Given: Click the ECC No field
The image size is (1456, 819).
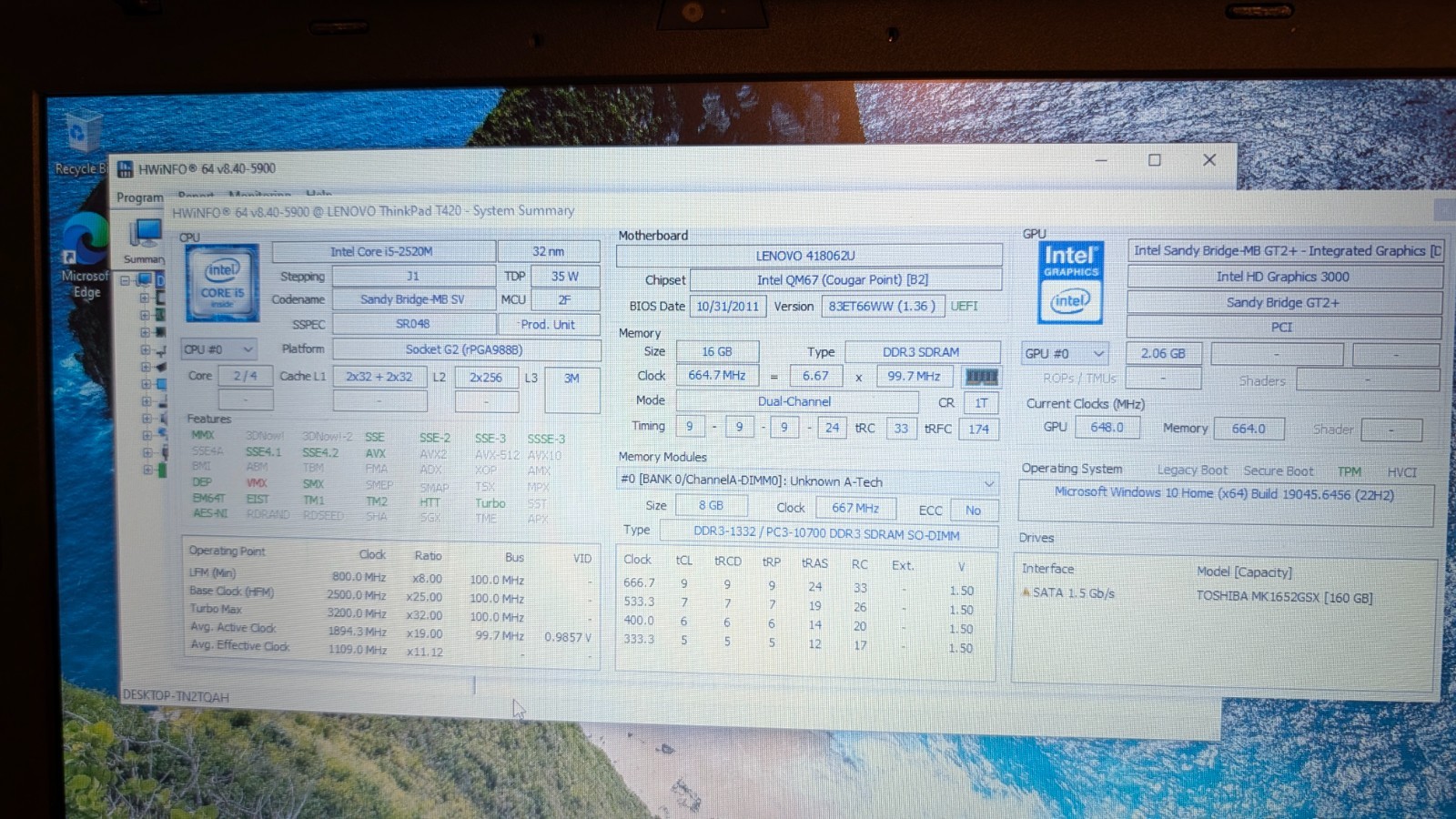Looking at the screenshot, I should pos(974,511).
